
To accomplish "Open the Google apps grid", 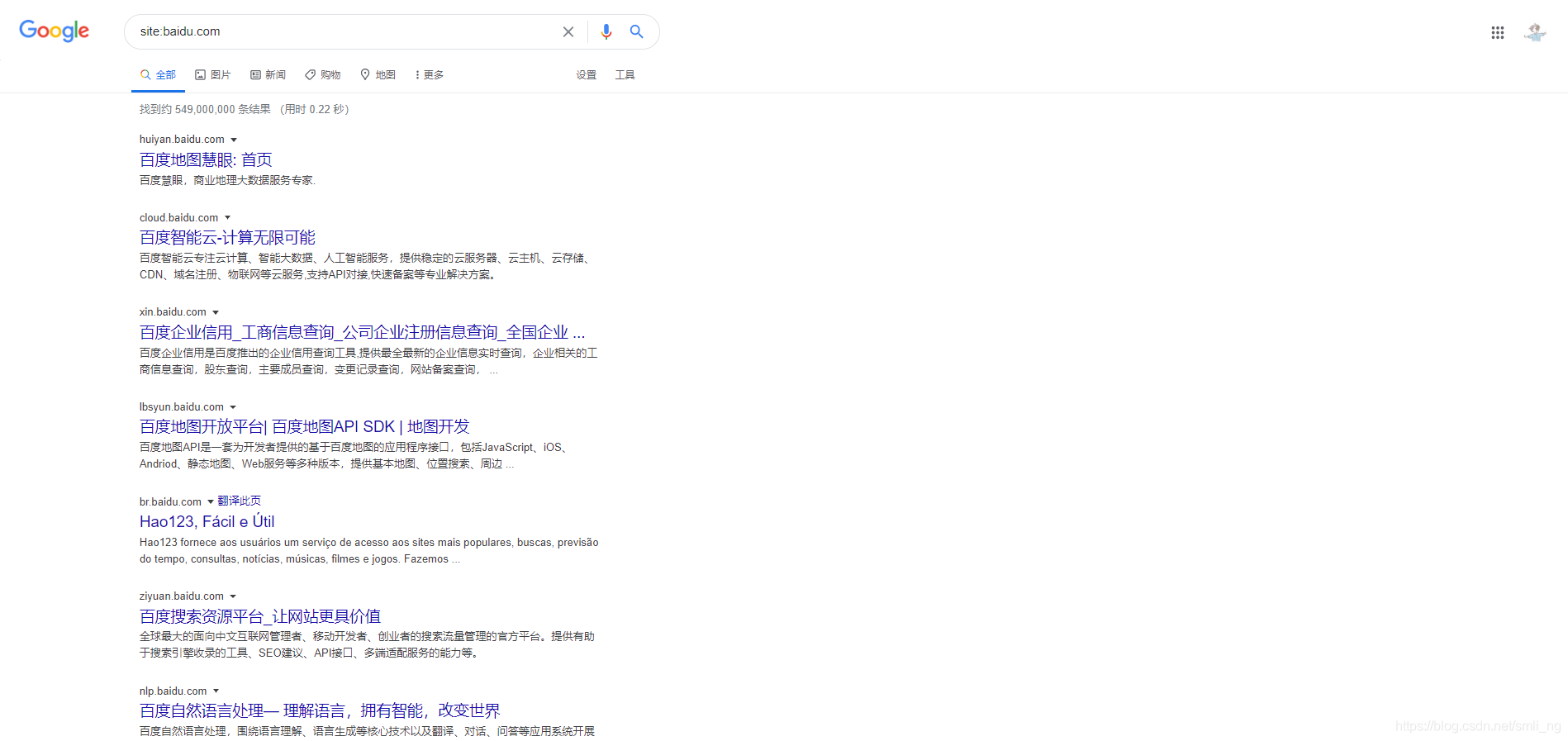I will tap(1497, 33).
